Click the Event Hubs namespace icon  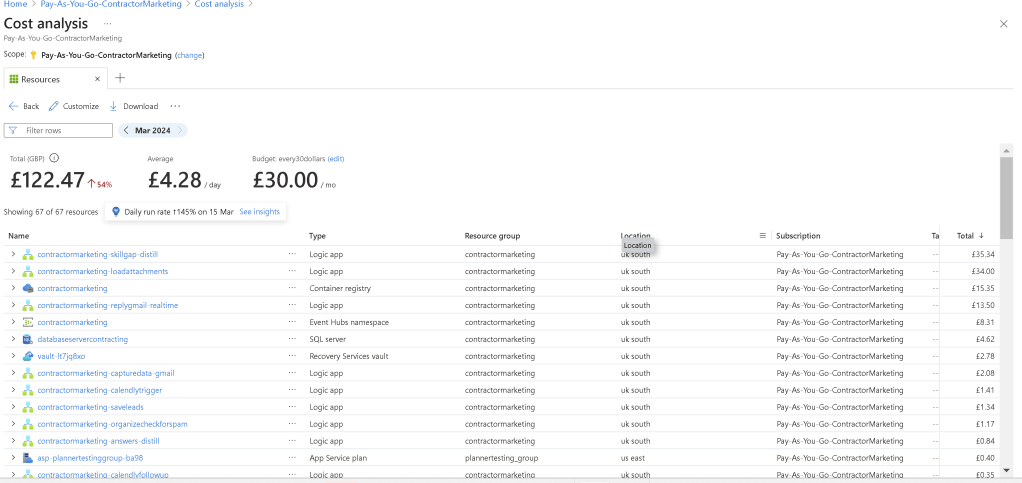click(28, 322)
